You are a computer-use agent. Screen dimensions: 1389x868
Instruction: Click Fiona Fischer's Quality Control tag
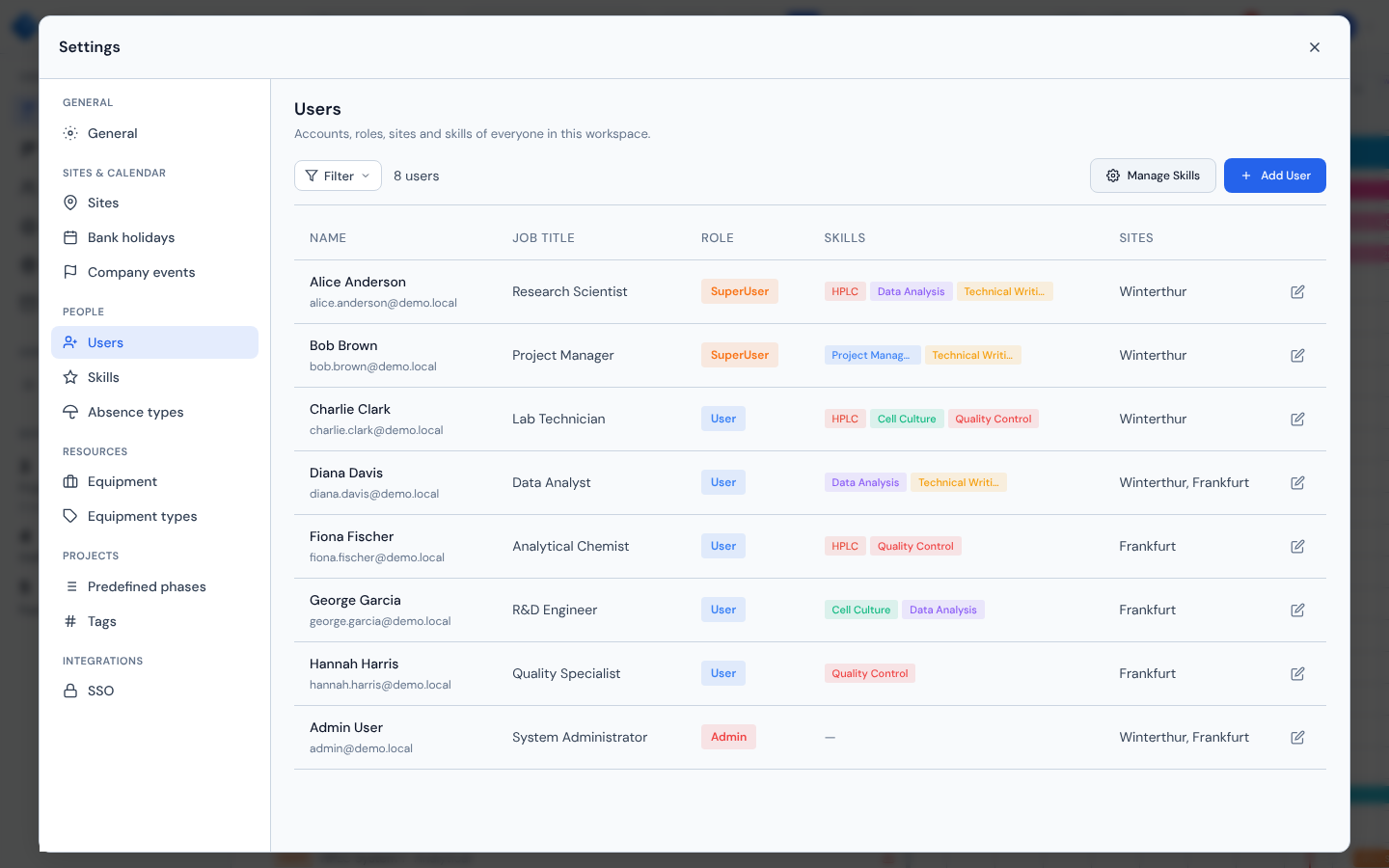point(915,546)
